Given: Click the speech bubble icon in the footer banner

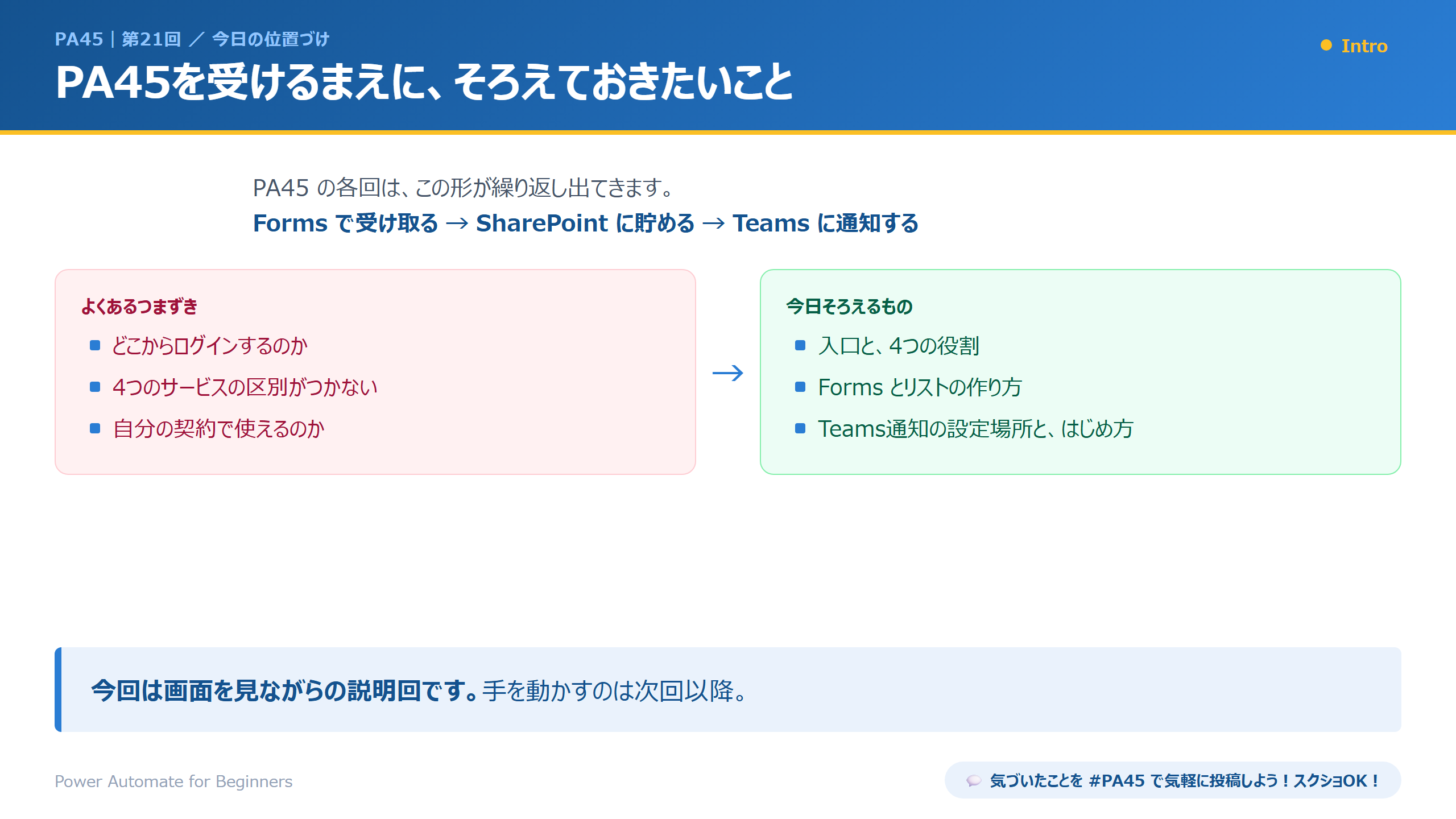Looking at the screenshot, I should 974,781.
